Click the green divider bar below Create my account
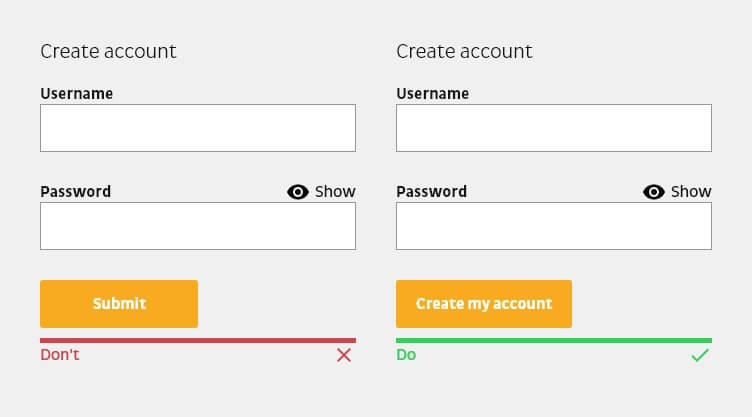Screen dimensions: 752x417 point(554,340)
